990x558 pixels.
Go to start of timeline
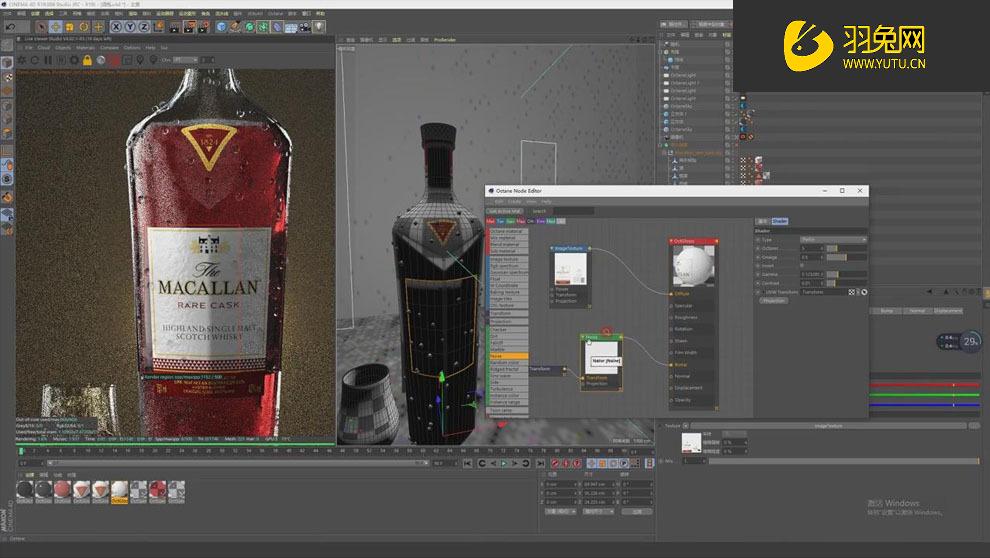[x=467, y=463]
